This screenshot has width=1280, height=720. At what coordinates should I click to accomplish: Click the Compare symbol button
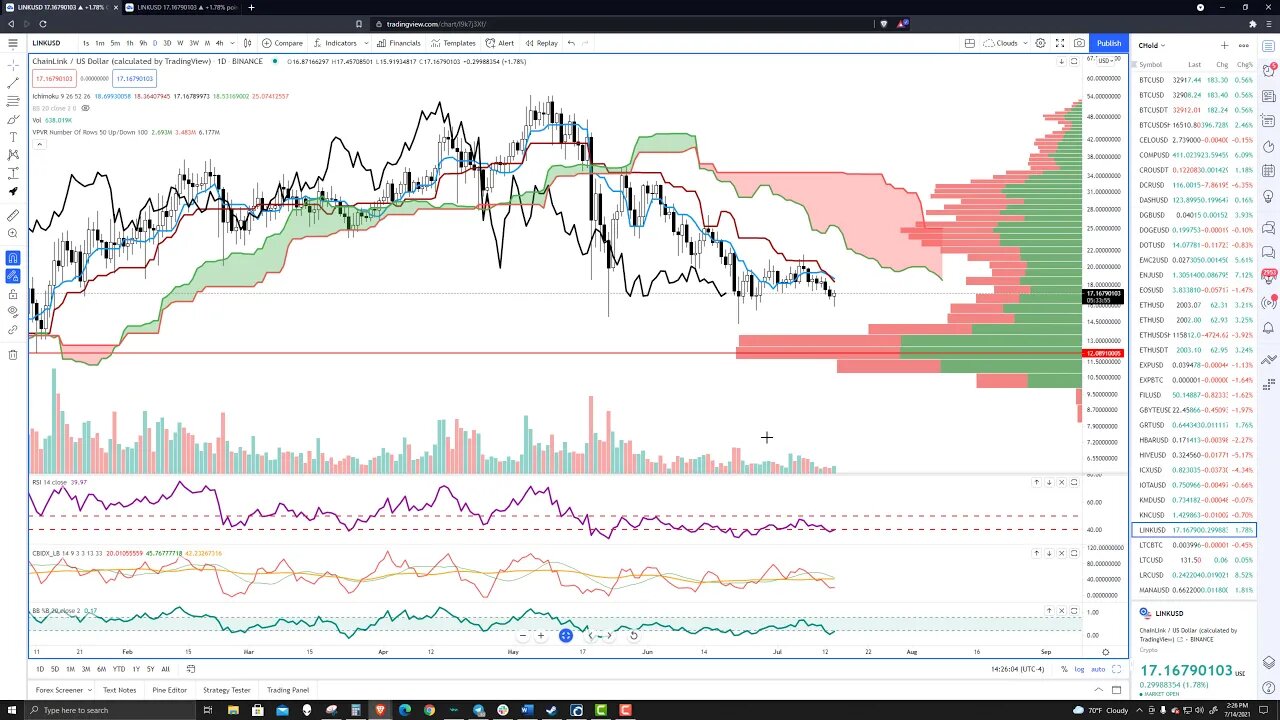[283, 43]
